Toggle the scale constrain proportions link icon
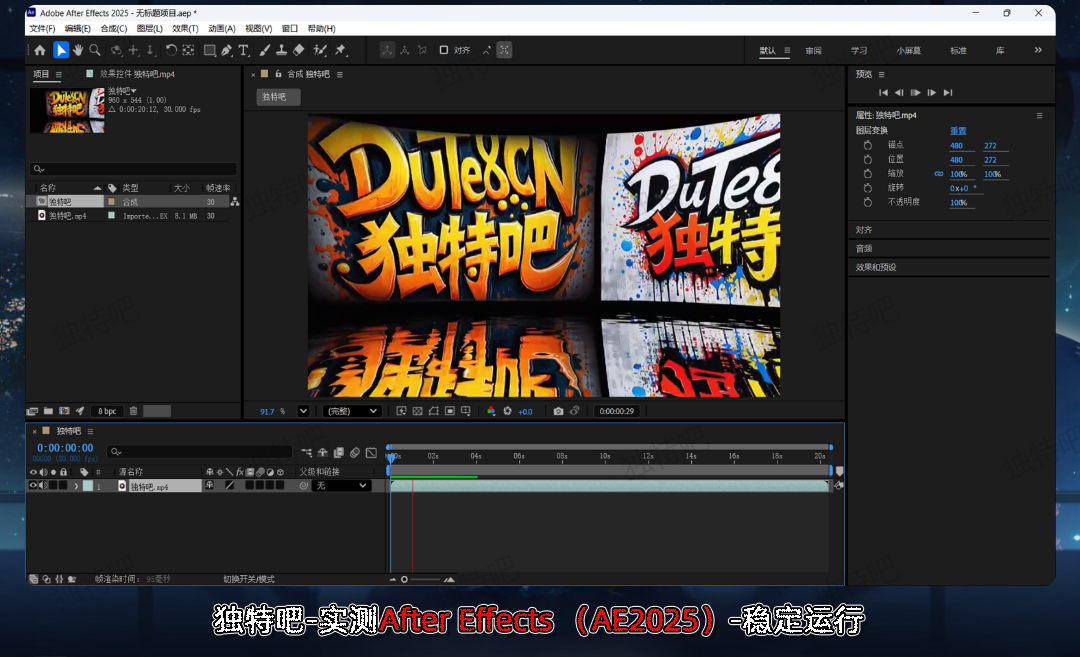 click(938, 174)
